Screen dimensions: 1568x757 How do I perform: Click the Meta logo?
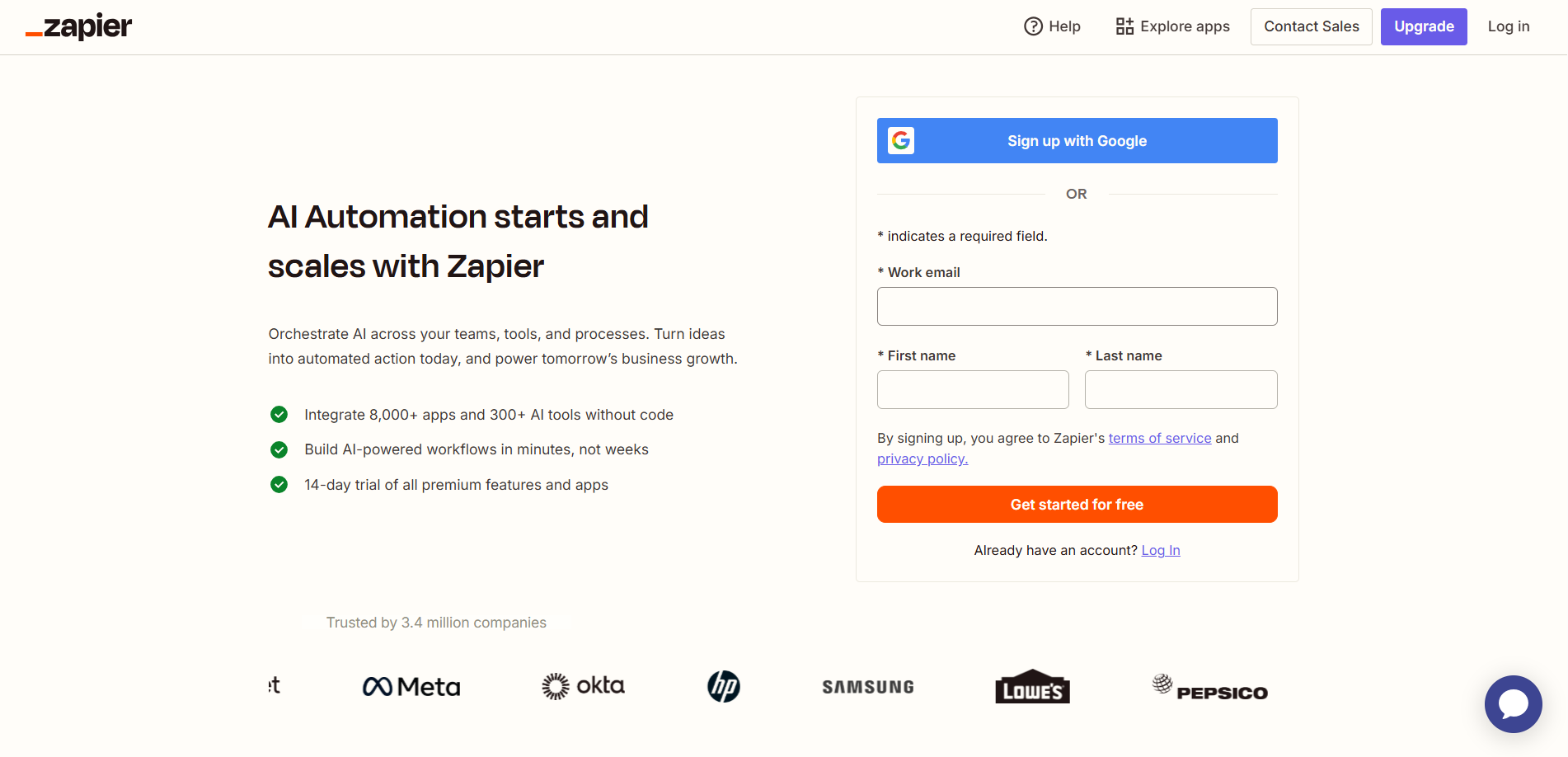pyautogui.click(x=411, y=686)
